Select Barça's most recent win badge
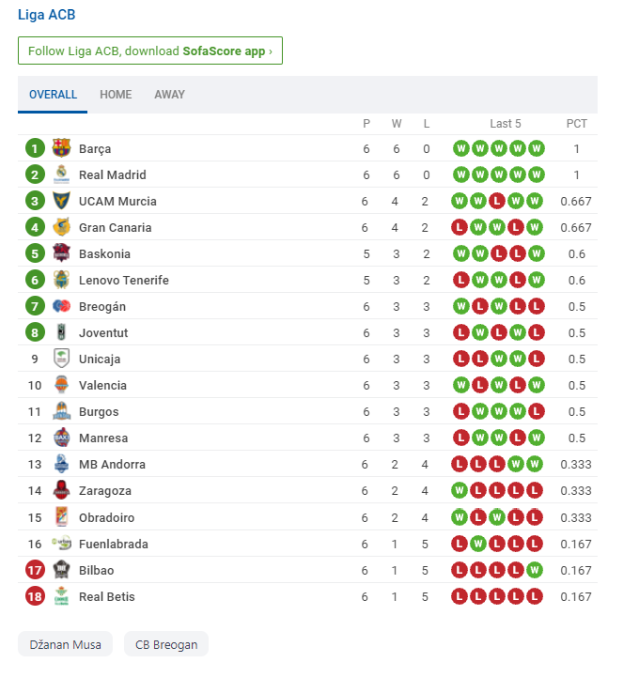640x679 pixels. click(x=536, y=149)
